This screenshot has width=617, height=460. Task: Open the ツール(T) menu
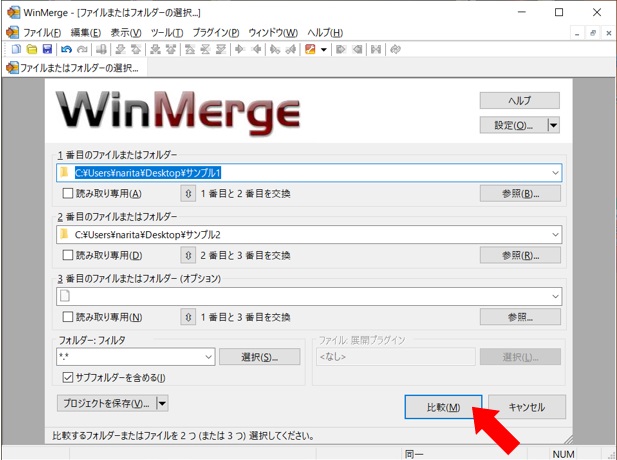[x=167, y=33]
